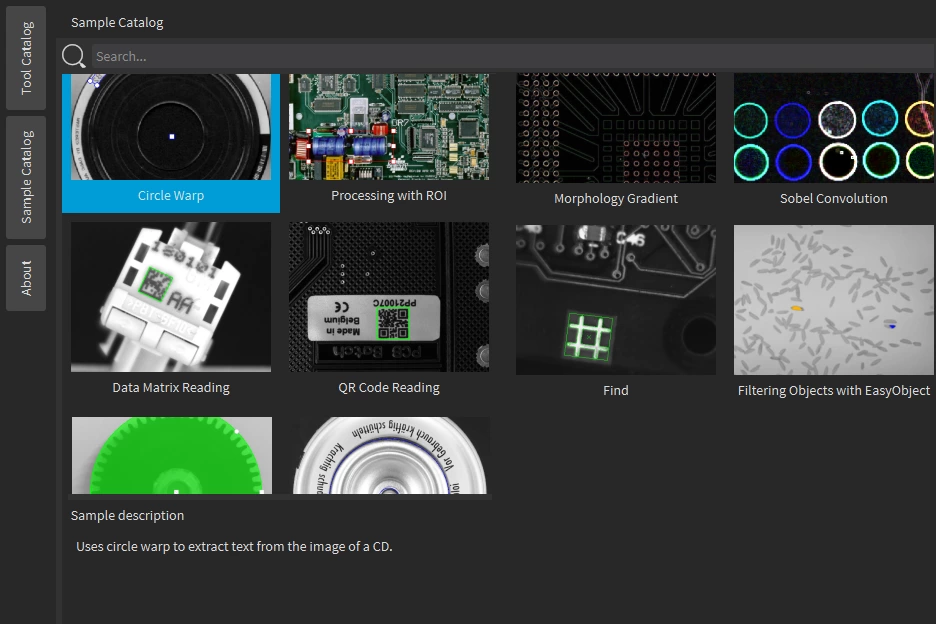Screen dimensions: 936x624
Task: Open the Processing with ROI sample image
Action: (389, 127)
